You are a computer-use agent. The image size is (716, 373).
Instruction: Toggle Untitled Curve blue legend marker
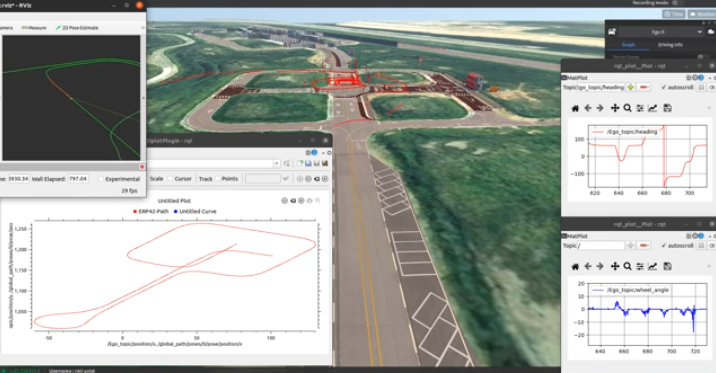pos(175,211)
